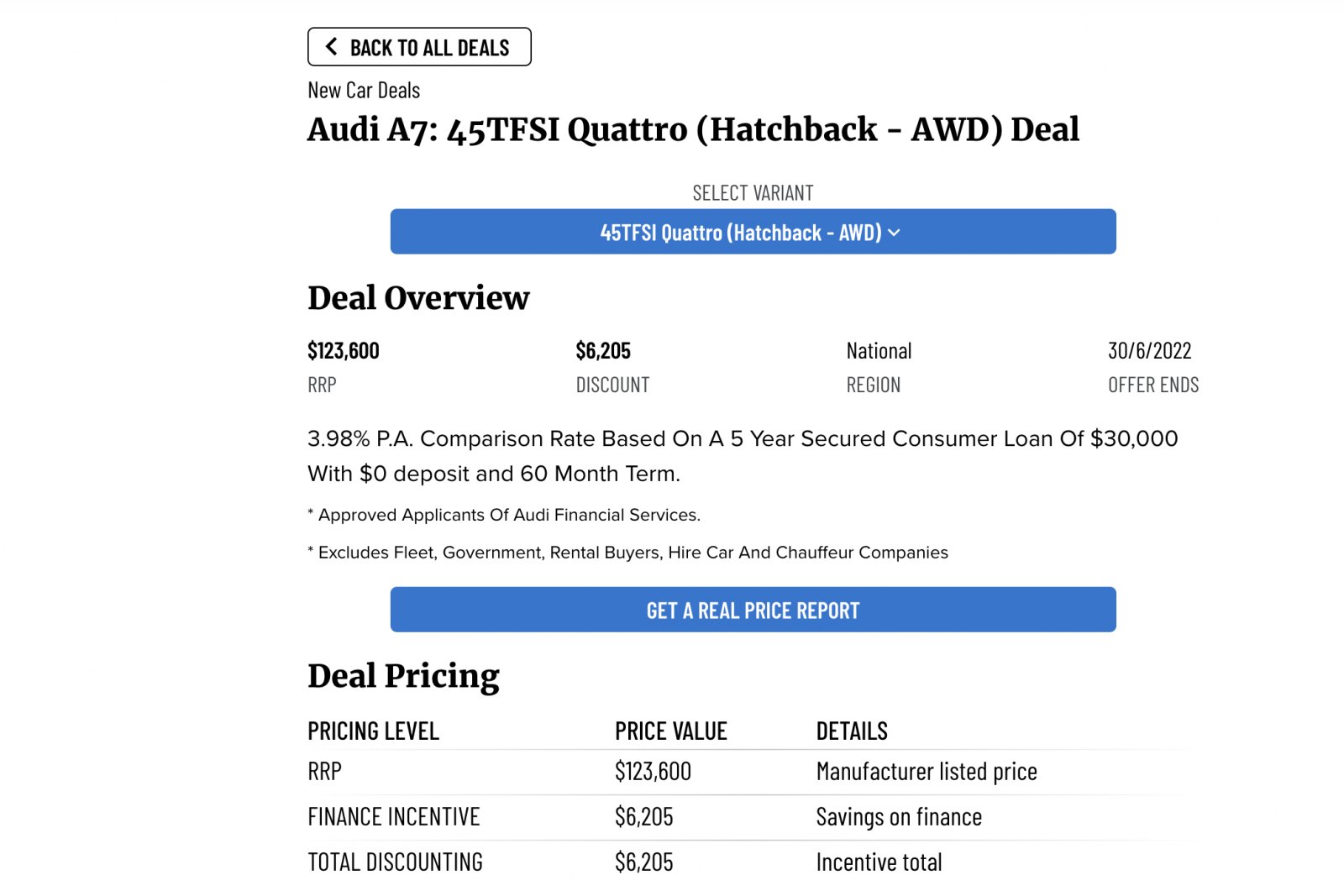
Task: Click the Audi A7 deal heading
Action: point(694,129)
